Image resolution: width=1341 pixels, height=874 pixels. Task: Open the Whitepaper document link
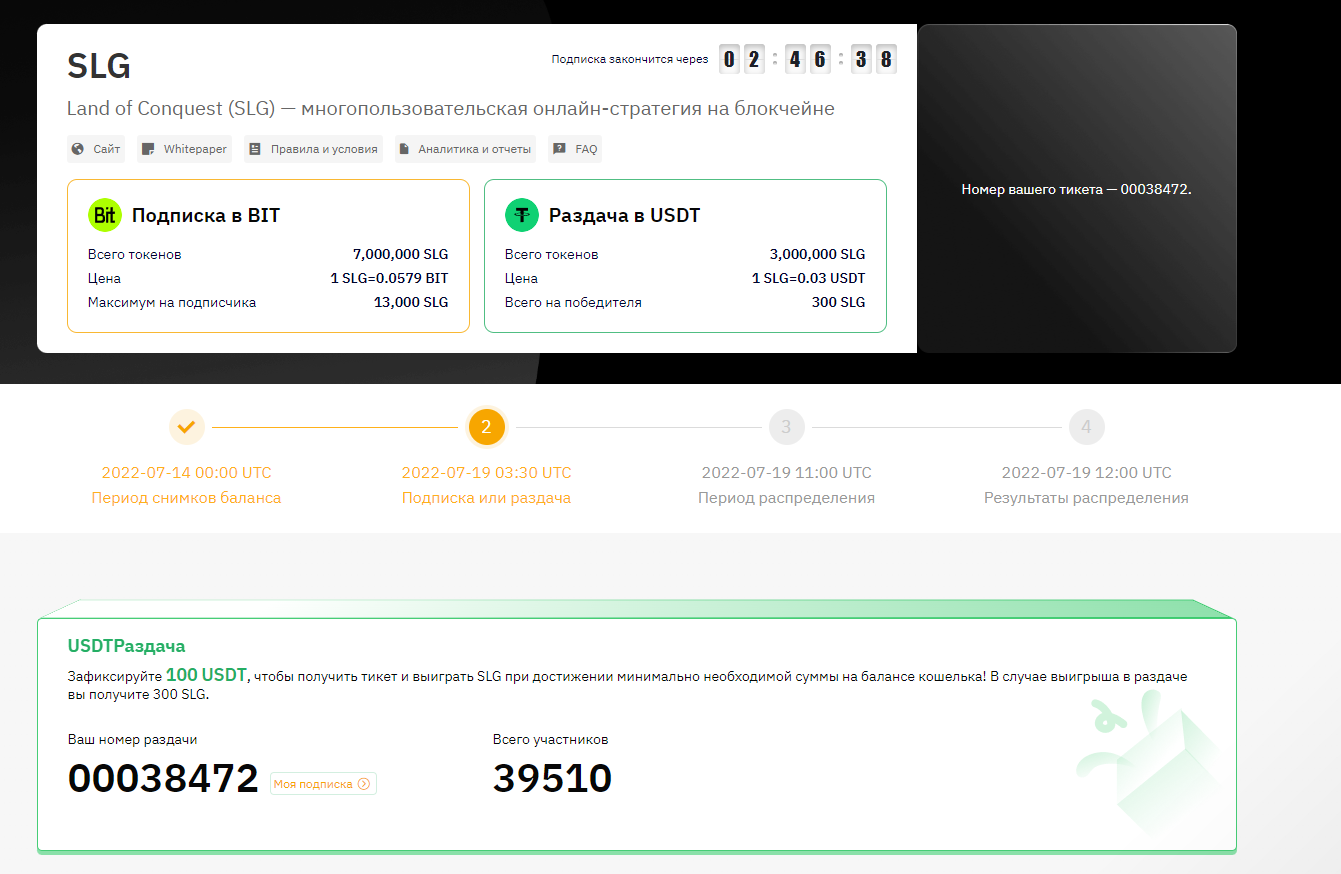(184, 149)
